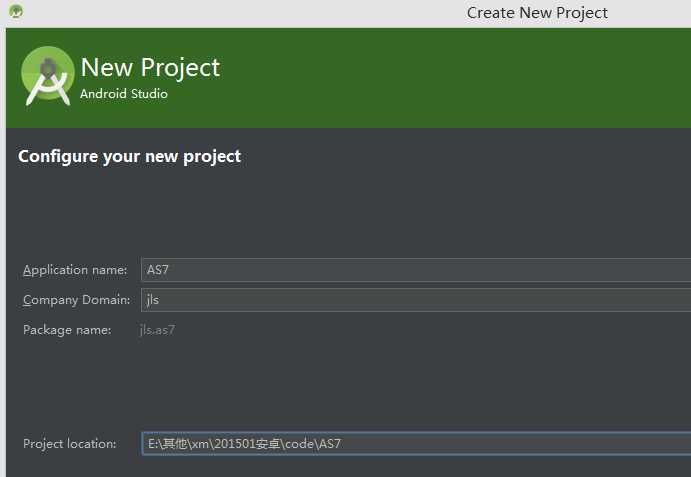
Task: Click the Android Studio logo in green header
Action: 48,76
